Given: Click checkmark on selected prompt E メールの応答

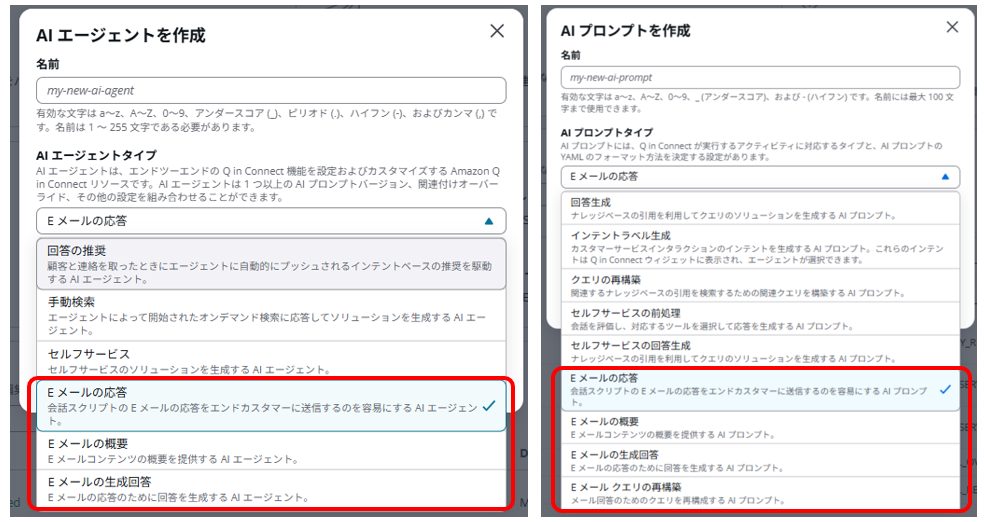Looking at the screenshot, I should click(x=946, y=389).
